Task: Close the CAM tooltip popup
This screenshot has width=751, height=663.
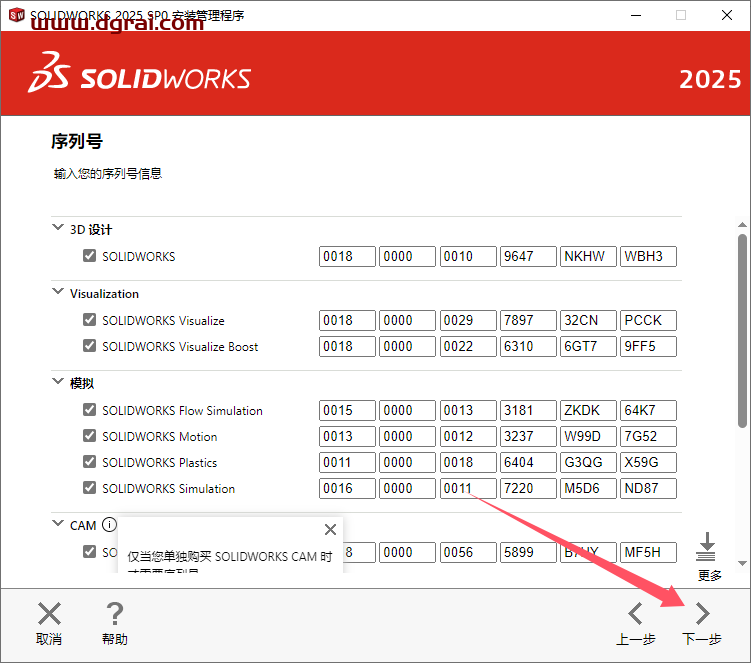Action: (x=330, y=530)
